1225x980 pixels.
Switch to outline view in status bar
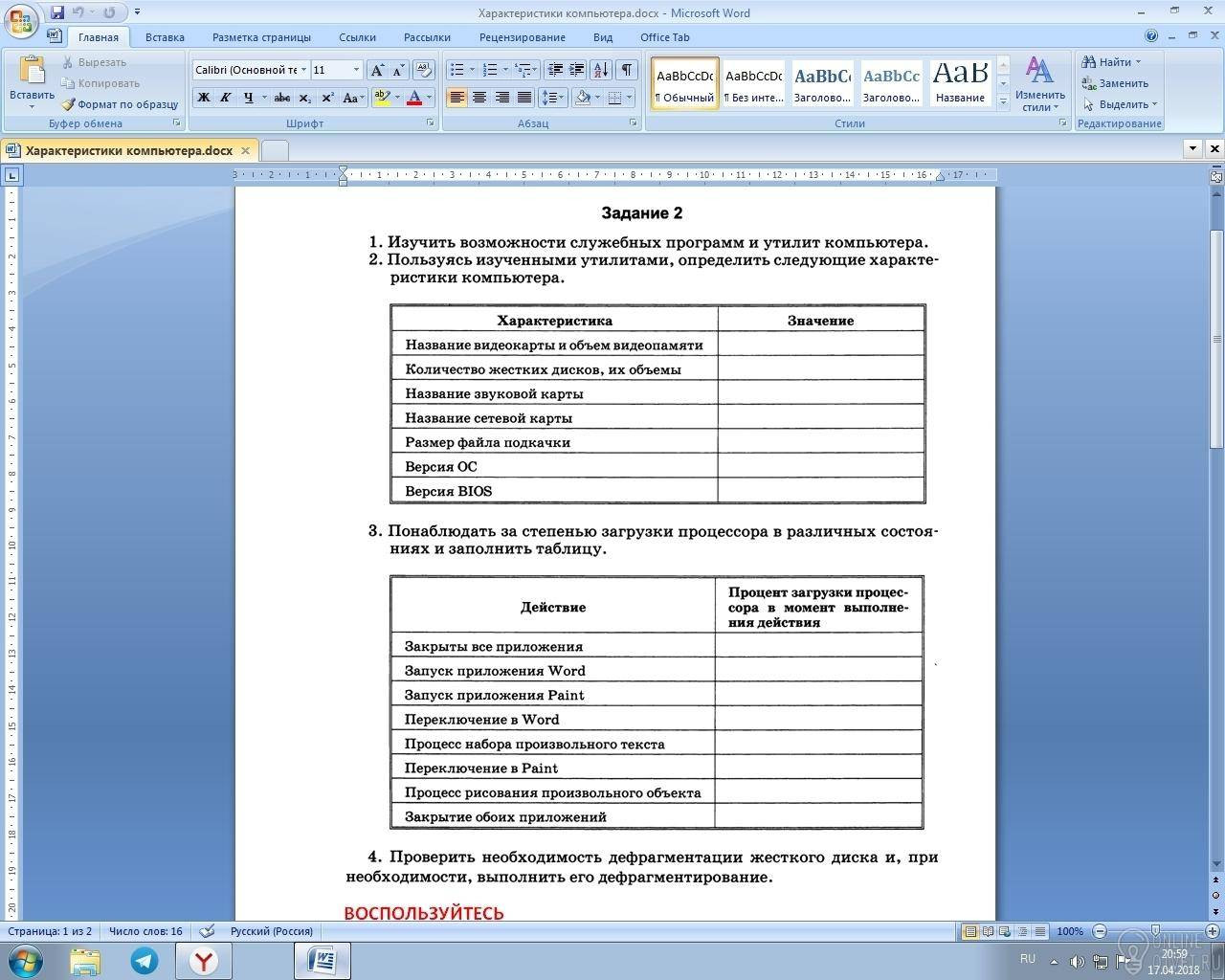pyautogui.click(x=1021, y=931)
